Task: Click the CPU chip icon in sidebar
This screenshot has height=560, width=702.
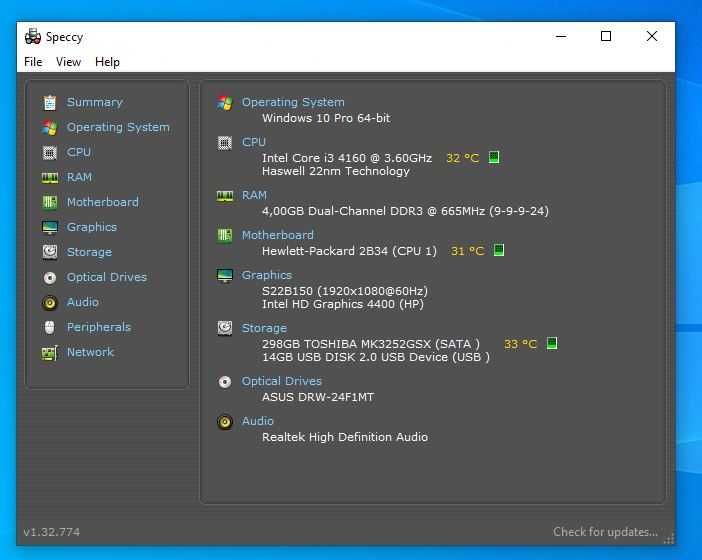Action: coord(50,153)
